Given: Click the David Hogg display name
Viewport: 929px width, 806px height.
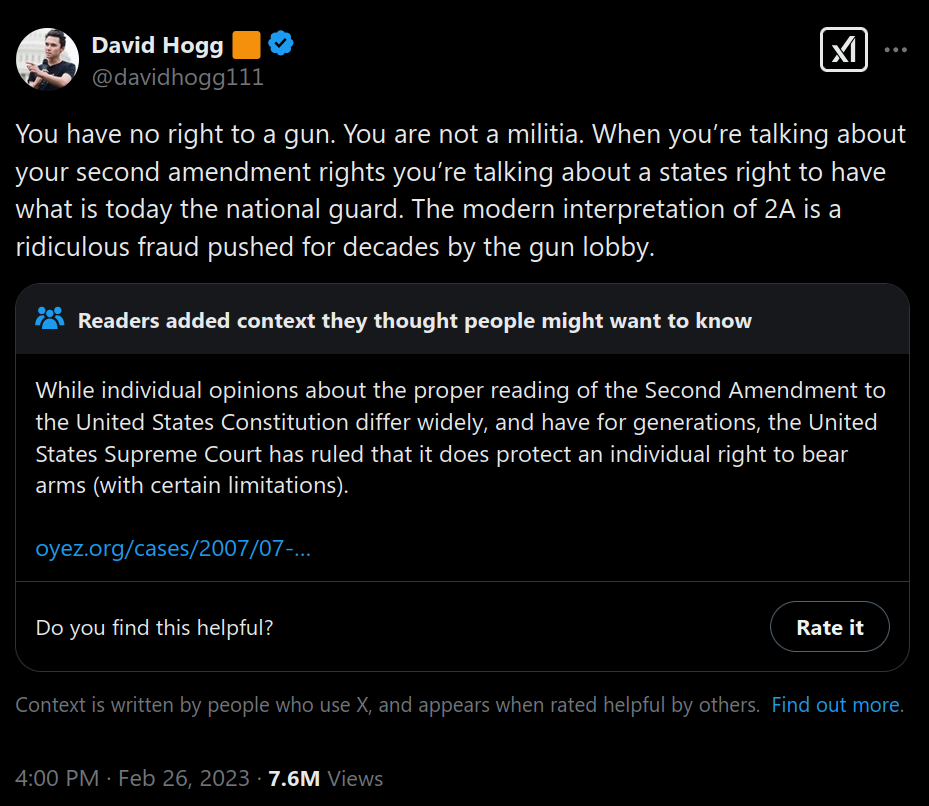Looking at the screenshot, I should [158, 45].
